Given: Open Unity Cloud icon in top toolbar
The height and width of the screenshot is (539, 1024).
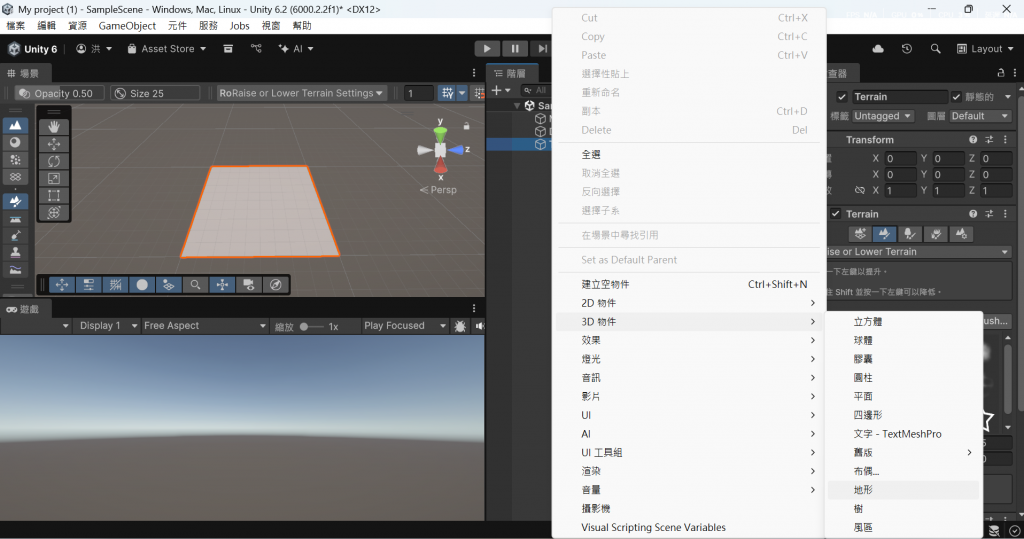Looking at the screenshot, I should tap(878, 49).
